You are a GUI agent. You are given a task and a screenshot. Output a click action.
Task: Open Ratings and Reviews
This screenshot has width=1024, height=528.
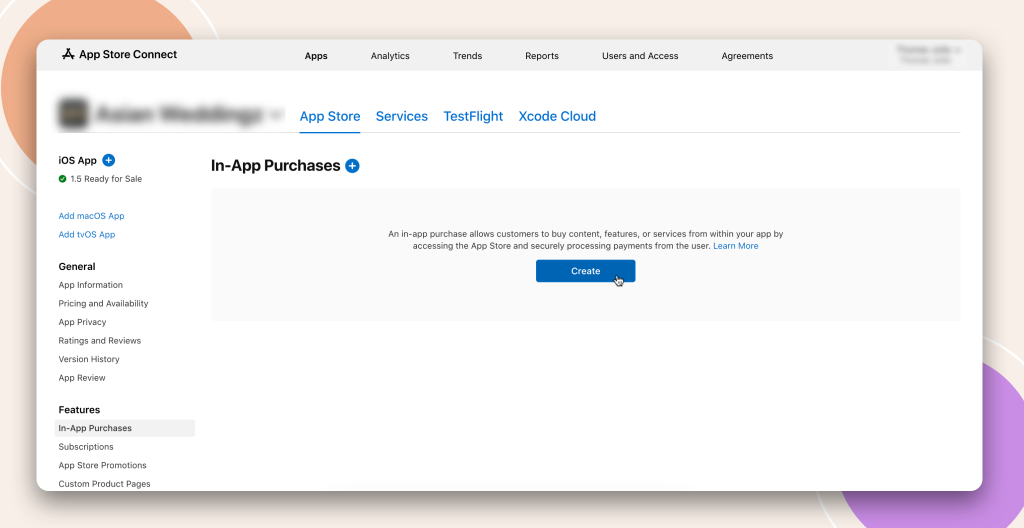tap(100, 340)
